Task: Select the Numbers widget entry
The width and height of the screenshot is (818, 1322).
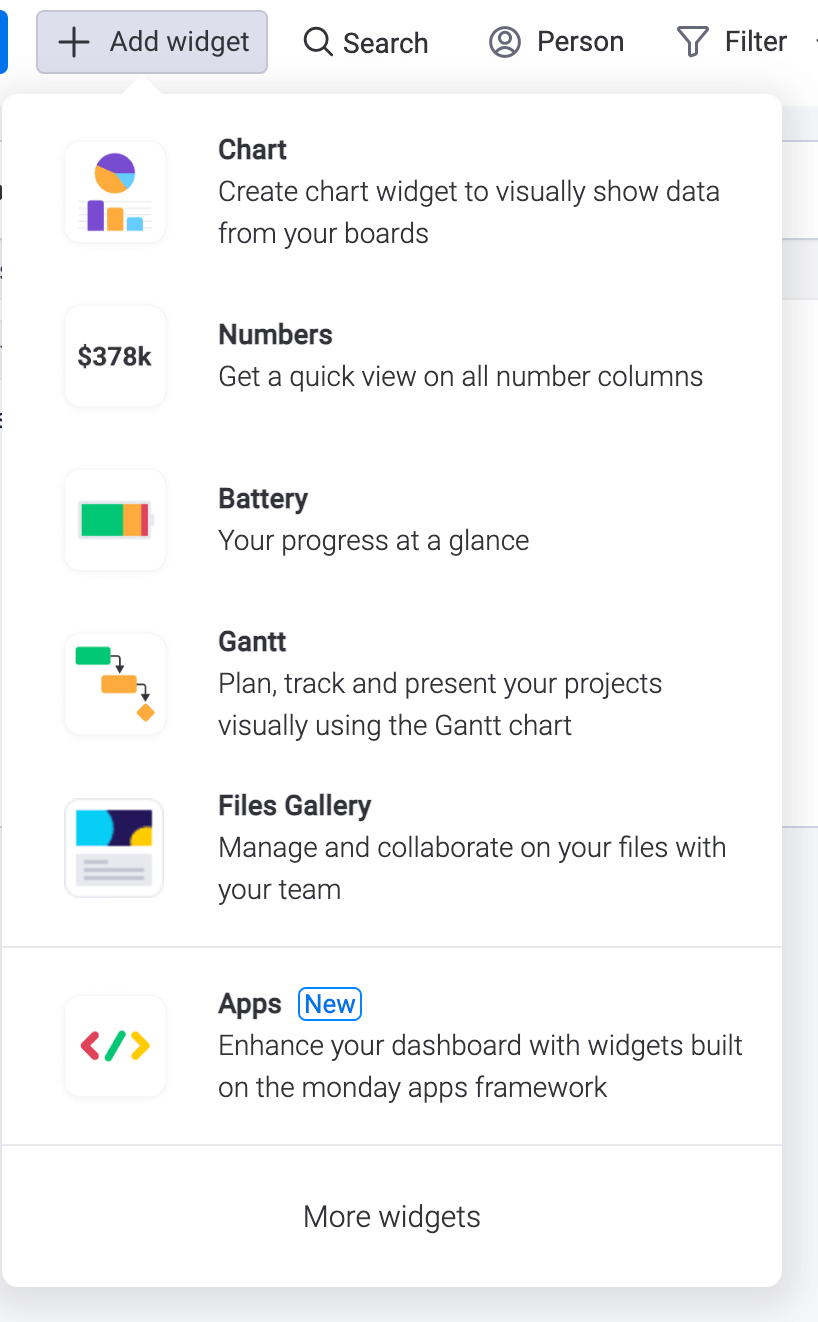Action: (x=400, y=355)
